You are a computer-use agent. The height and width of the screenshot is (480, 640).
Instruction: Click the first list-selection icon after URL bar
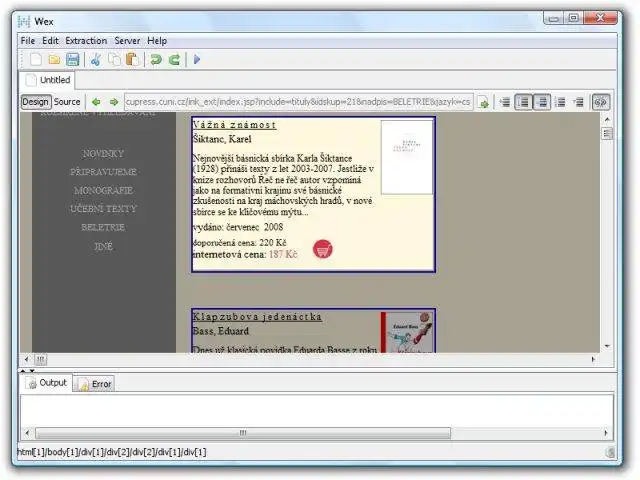point(504,102)
